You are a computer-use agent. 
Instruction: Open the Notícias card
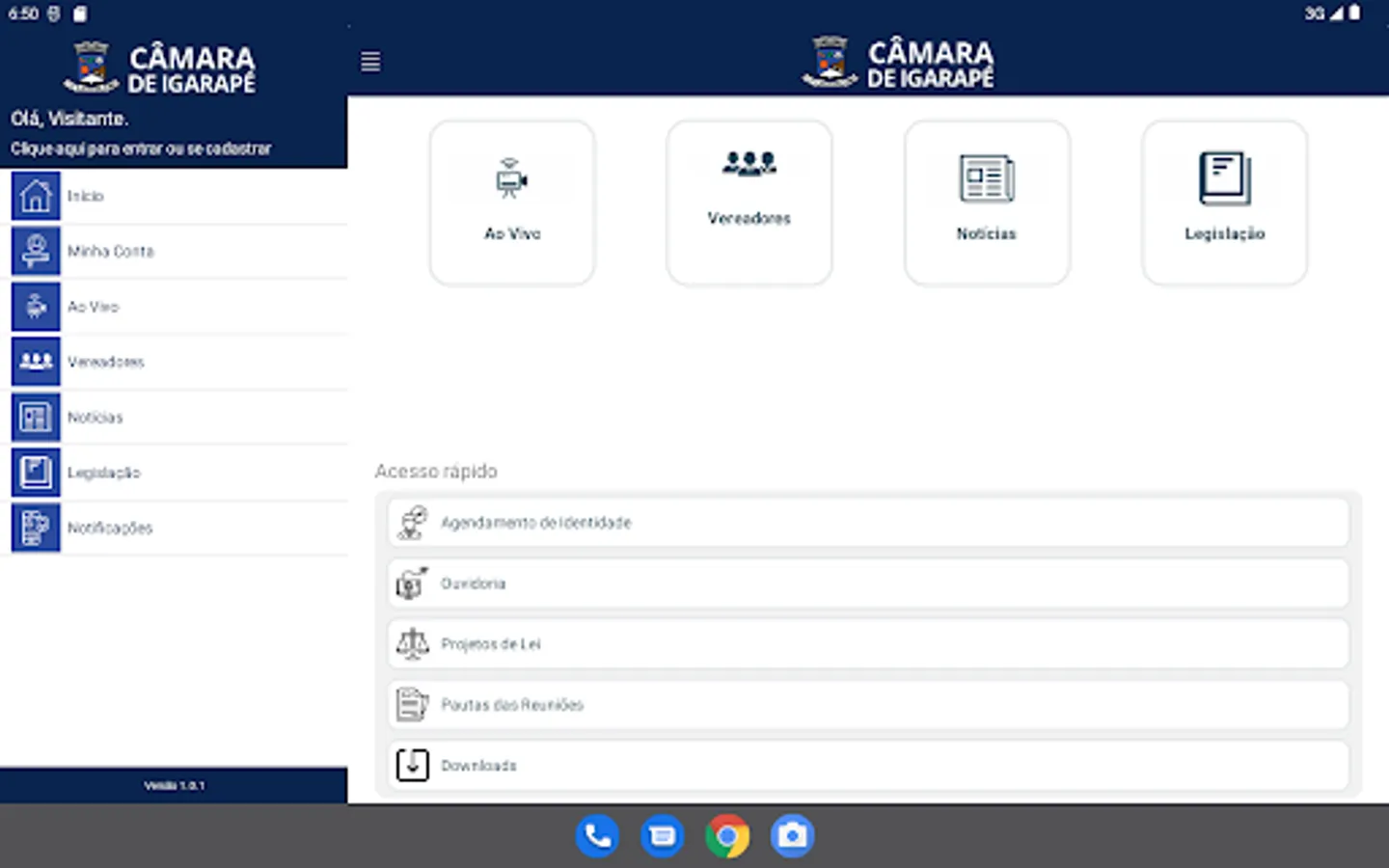987,203
